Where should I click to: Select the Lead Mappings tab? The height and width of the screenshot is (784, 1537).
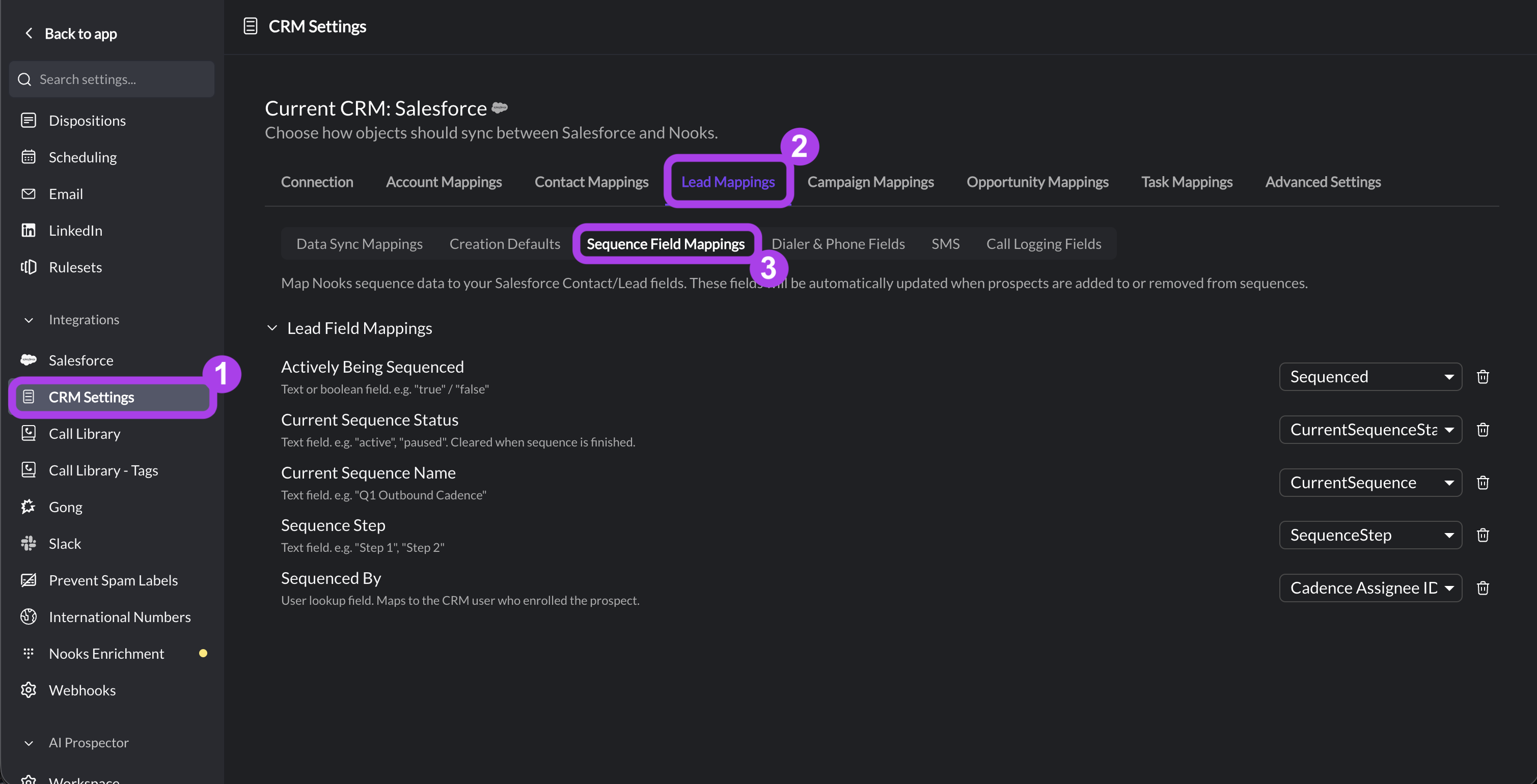pyautogui.click(x=728, y=182)
